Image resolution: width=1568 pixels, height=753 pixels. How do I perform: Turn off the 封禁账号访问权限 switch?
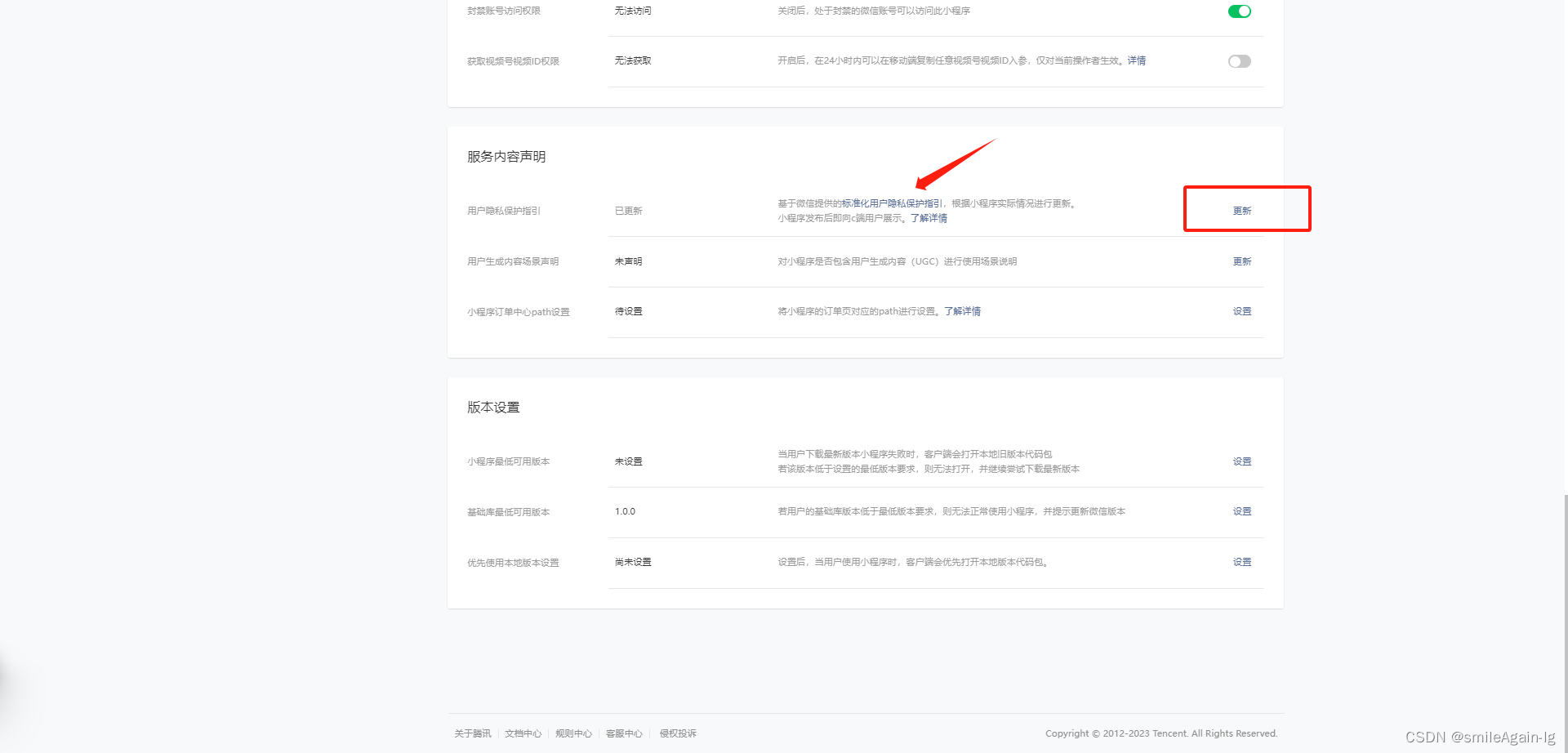(x=1239, y=11)
